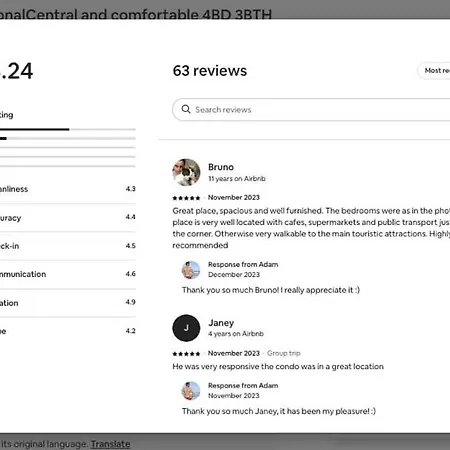This screenshot has width=450, height=450.
Task: Open the Most recent sort dropdown
Action: coord(434,71)
